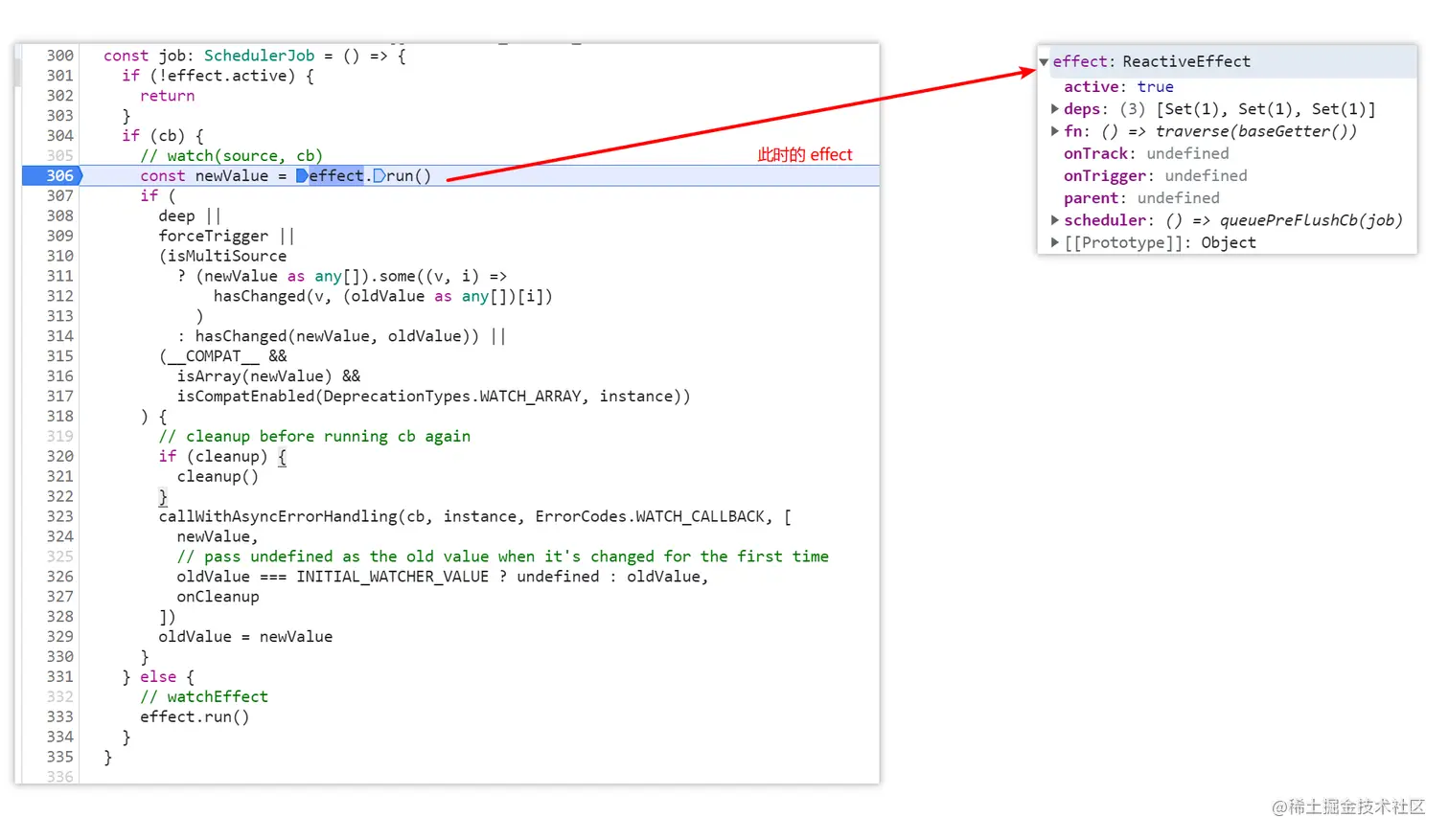Click 'parent: undefined' property
This screenshot has height=840, width=1449.
pyautogui.click(x=1141, y=198)
